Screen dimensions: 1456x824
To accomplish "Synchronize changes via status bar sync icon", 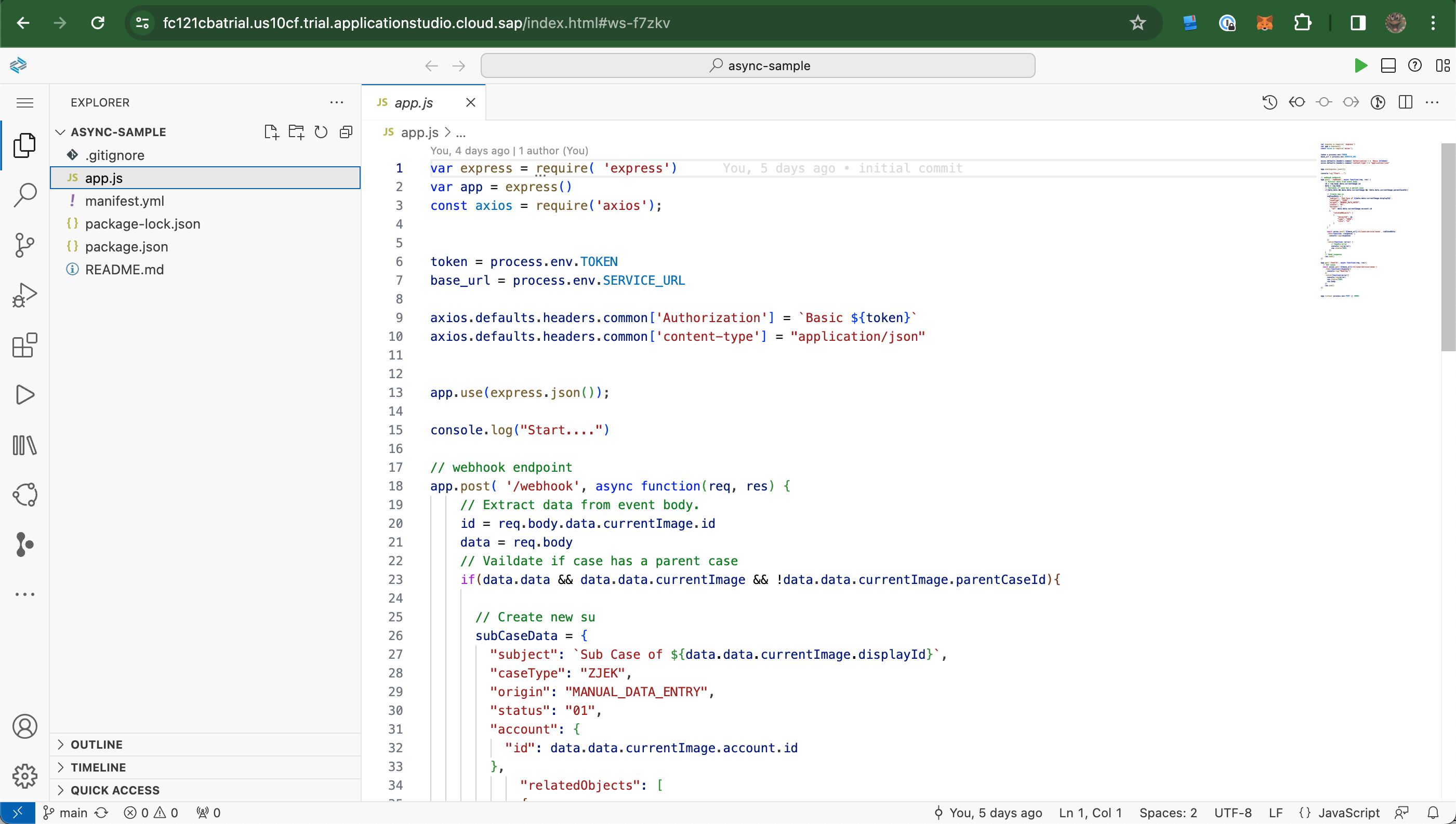I will [x=101, y=813].
